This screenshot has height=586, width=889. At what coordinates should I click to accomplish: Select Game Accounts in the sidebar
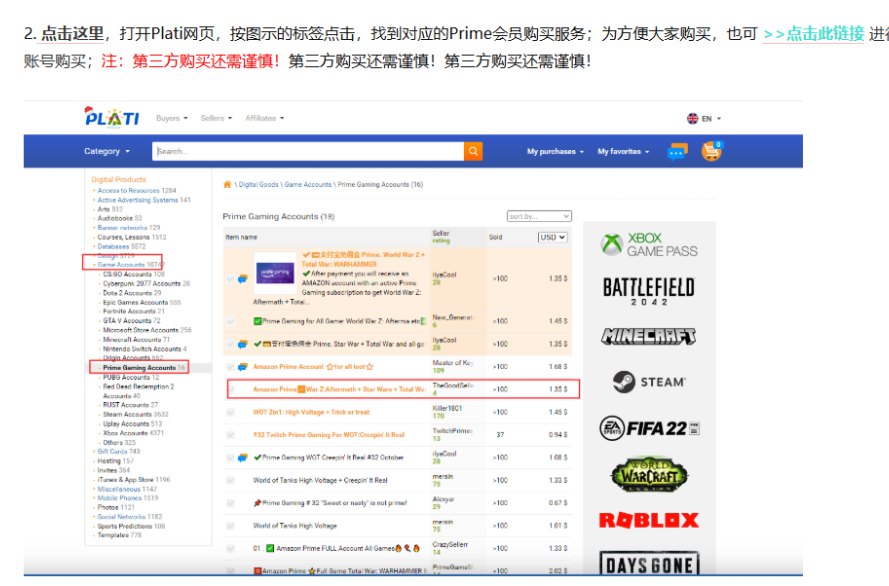tap(121, 265)
